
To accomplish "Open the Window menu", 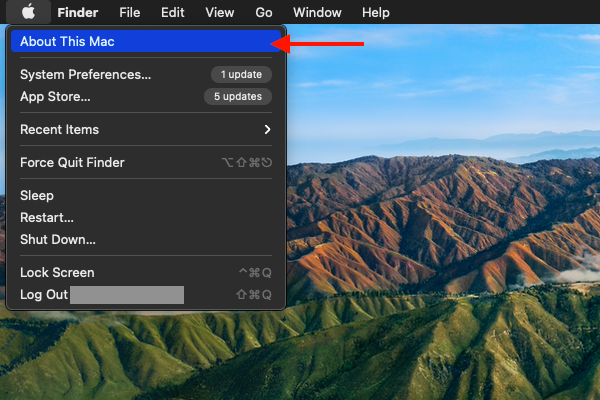I will click(x=317, y=13).
